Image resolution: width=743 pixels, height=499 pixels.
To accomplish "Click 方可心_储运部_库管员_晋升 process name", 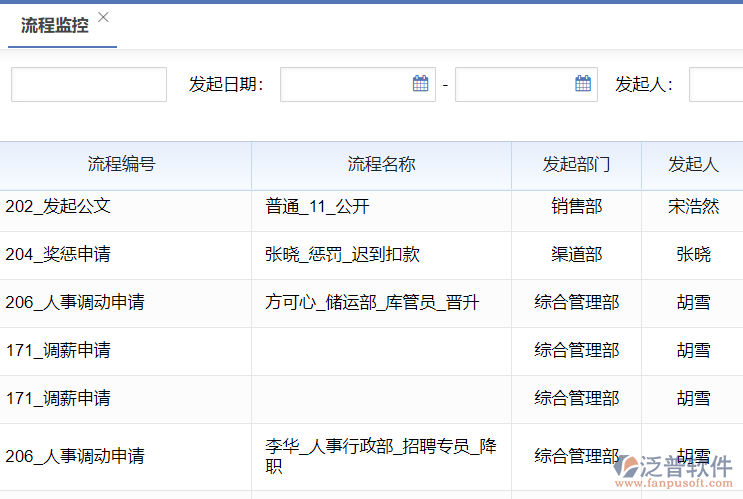I will click(372, 302).
